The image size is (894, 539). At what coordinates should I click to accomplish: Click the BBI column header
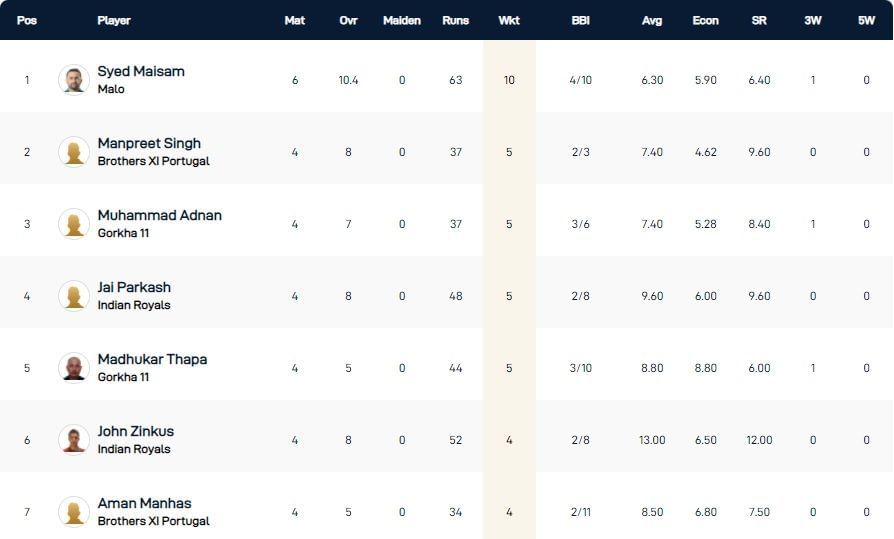(580, 20)
